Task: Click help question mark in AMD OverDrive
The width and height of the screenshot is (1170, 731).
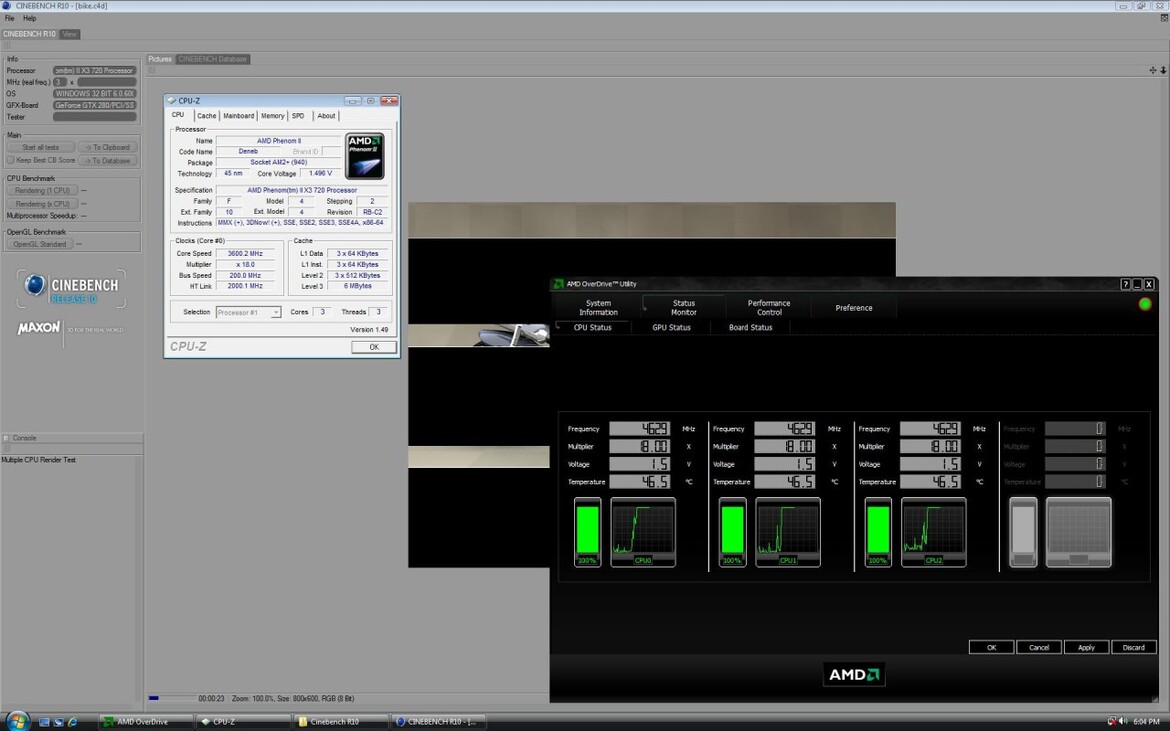Action: 1125,284
